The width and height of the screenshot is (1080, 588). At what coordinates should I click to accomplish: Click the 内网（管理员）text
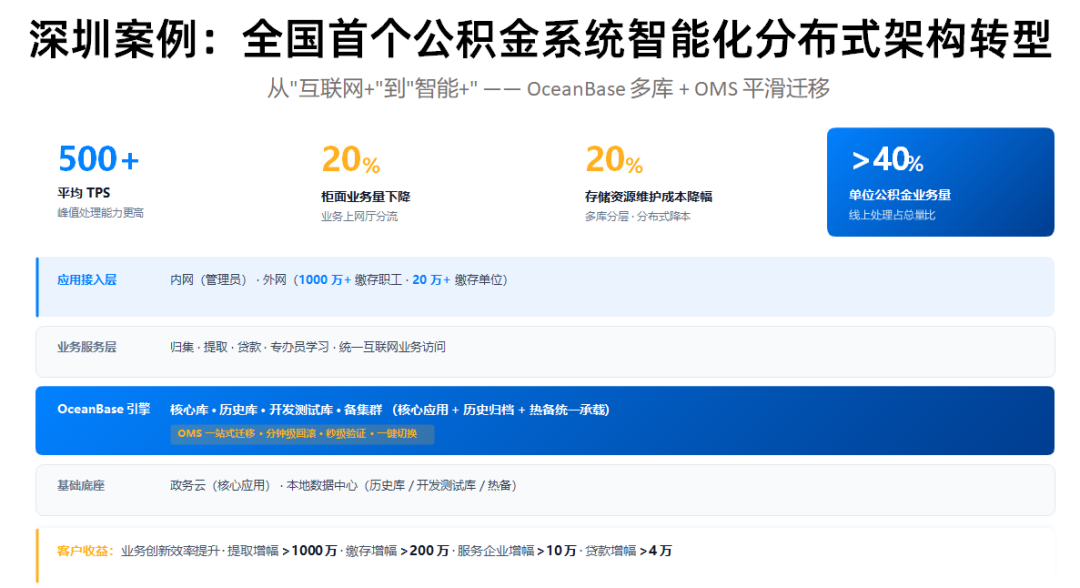pyautogui.click(x=209, y=280)
